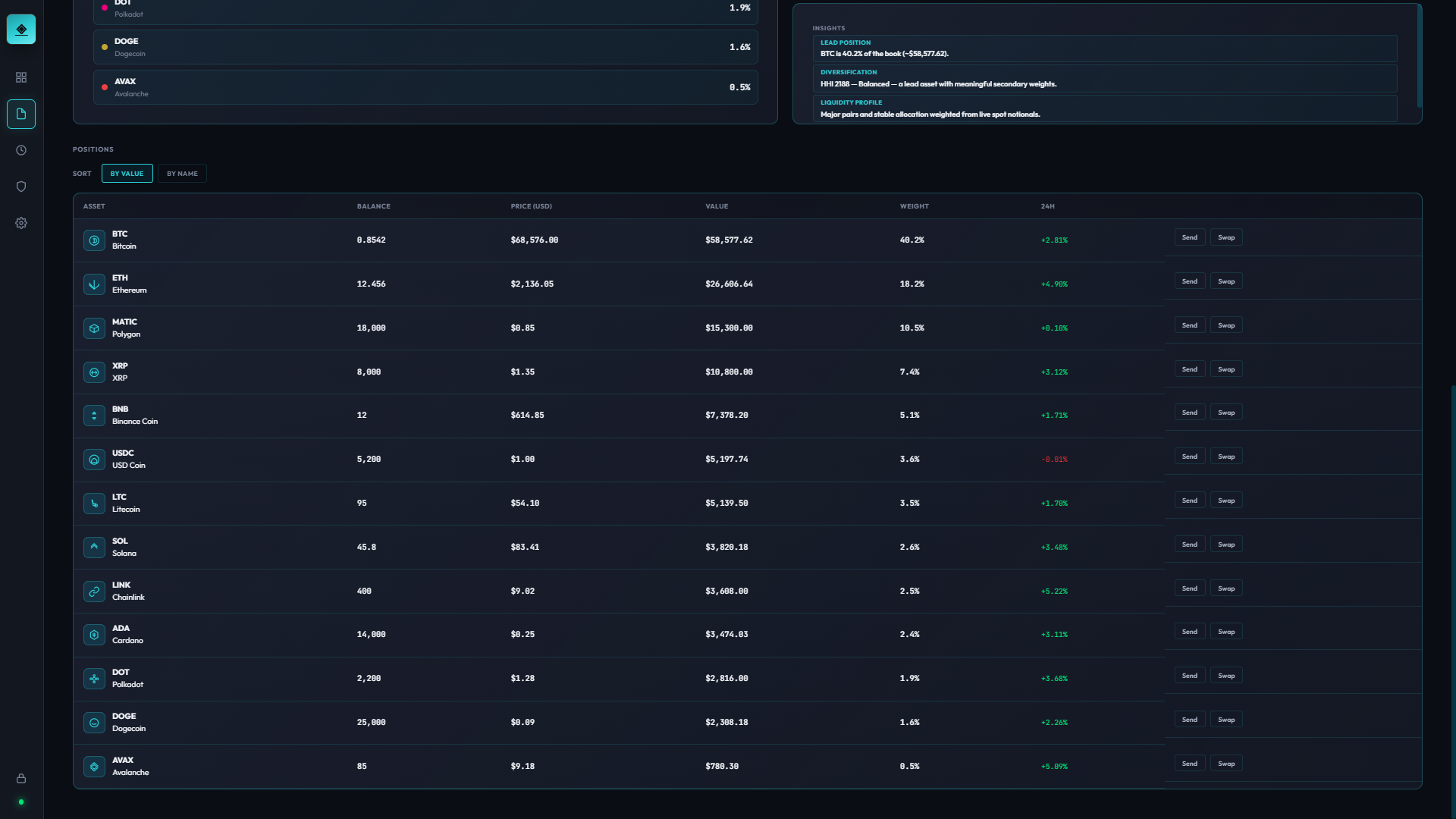This screenshot has height=819, width=1456.
Task: Open settings gear in sidebar
Action: coord(21,223)
